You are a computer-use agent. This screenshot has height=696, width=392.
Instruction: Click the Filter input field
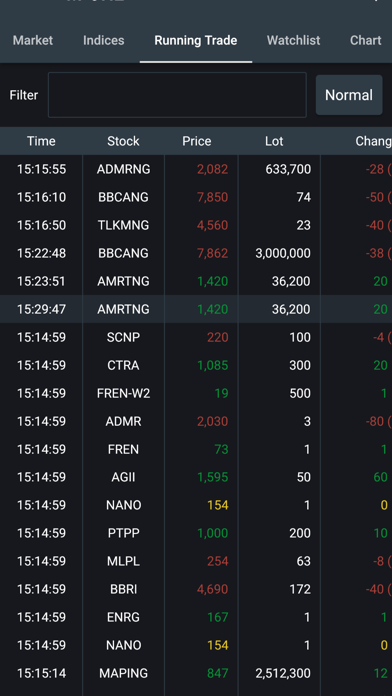(x=177, y=95)
